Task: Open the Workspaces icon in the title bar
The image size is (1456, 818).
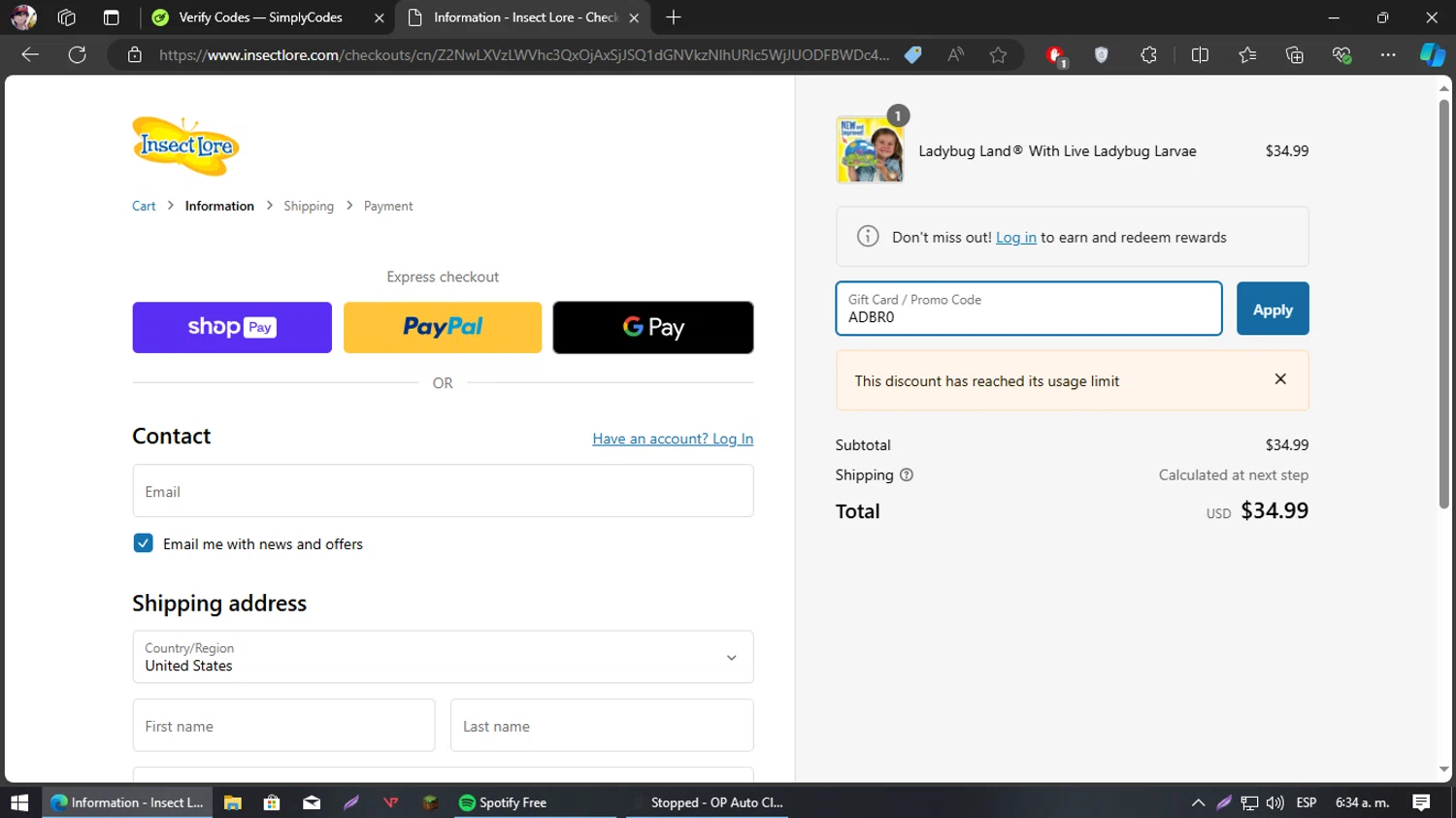Action: [67, 17]
